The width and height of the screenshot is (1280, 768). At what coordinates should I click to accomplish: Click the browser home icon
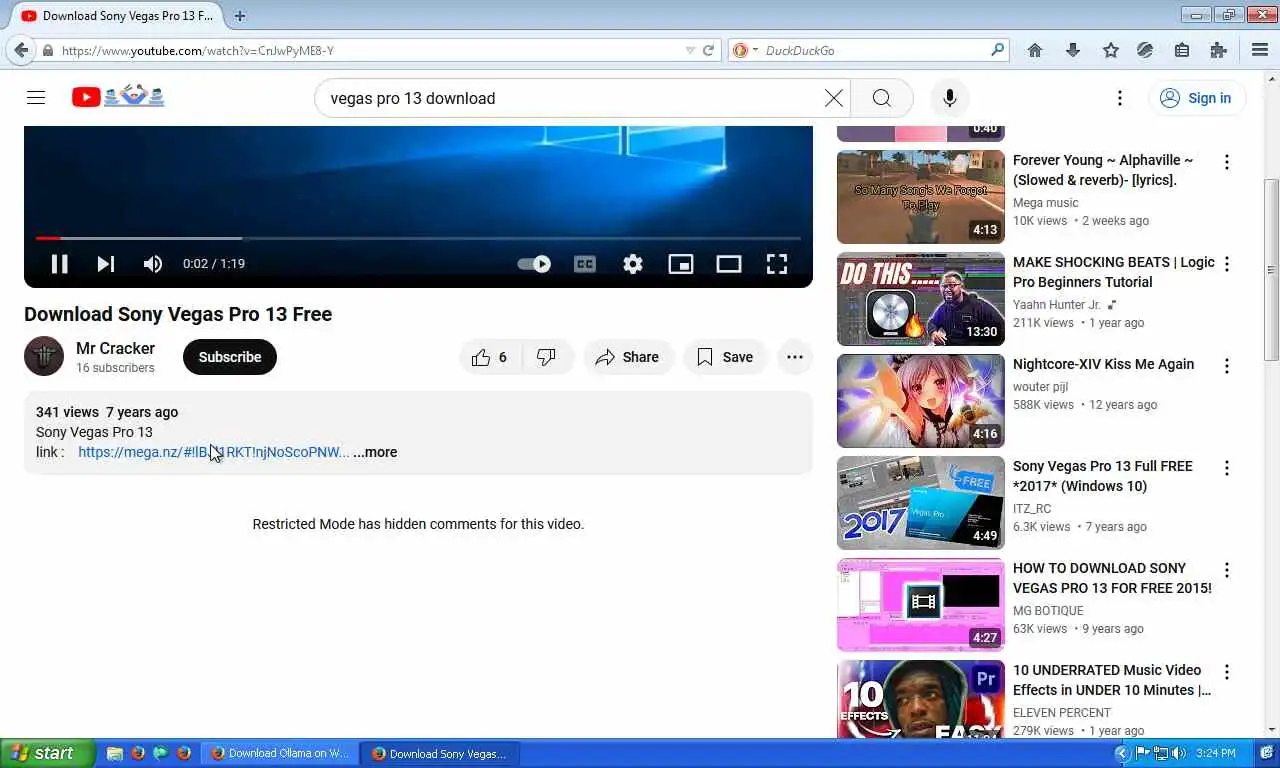[1035, 50]
